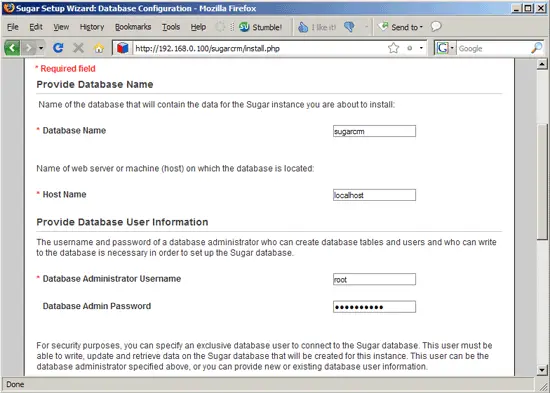
Task: Open the Send to dropdown
Action: pos(401,27)
